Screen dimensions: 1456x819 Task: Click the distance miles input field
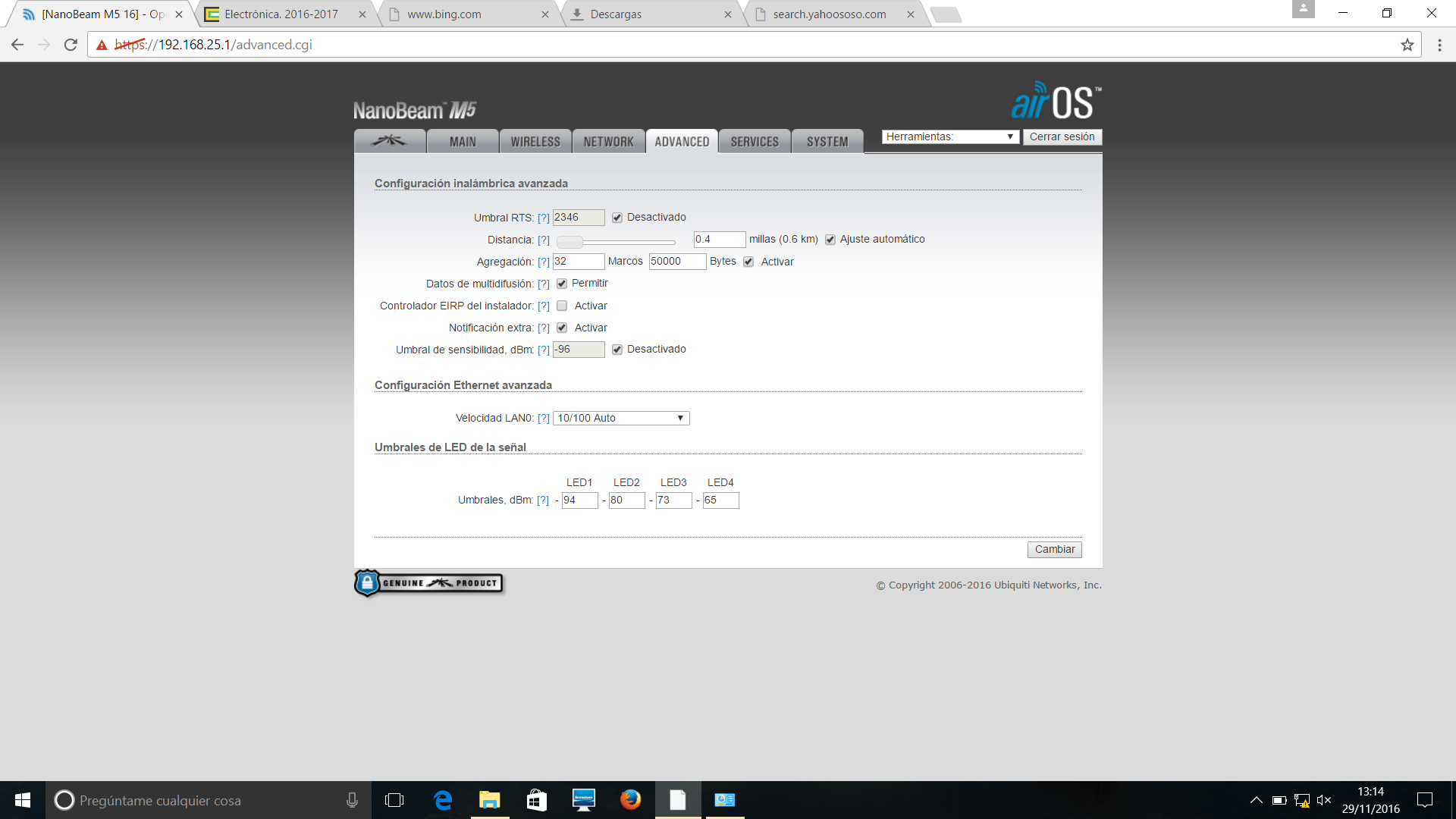click(x=720, y=239)
